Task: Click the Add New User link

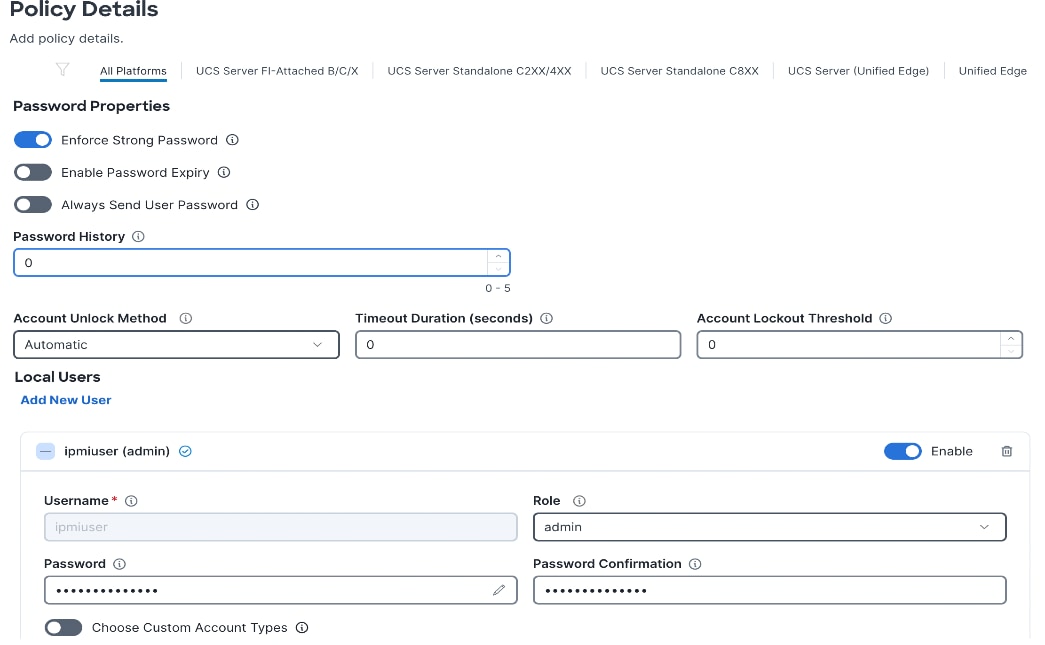Action: point(66,400)
